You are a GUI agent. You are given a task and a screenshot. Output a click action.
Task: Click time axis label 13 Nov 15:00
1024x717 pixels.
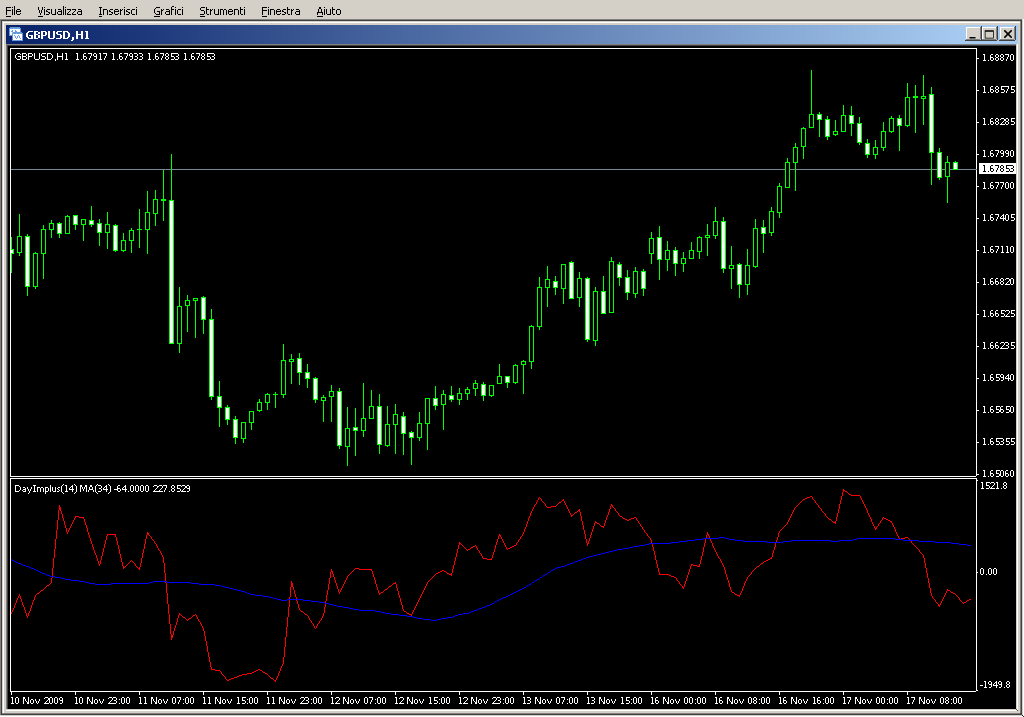614,701
